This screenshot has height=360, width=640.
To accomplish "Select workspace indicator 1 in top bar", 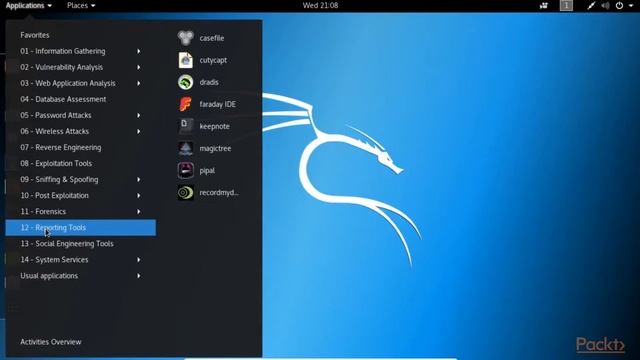I will 566,5.
